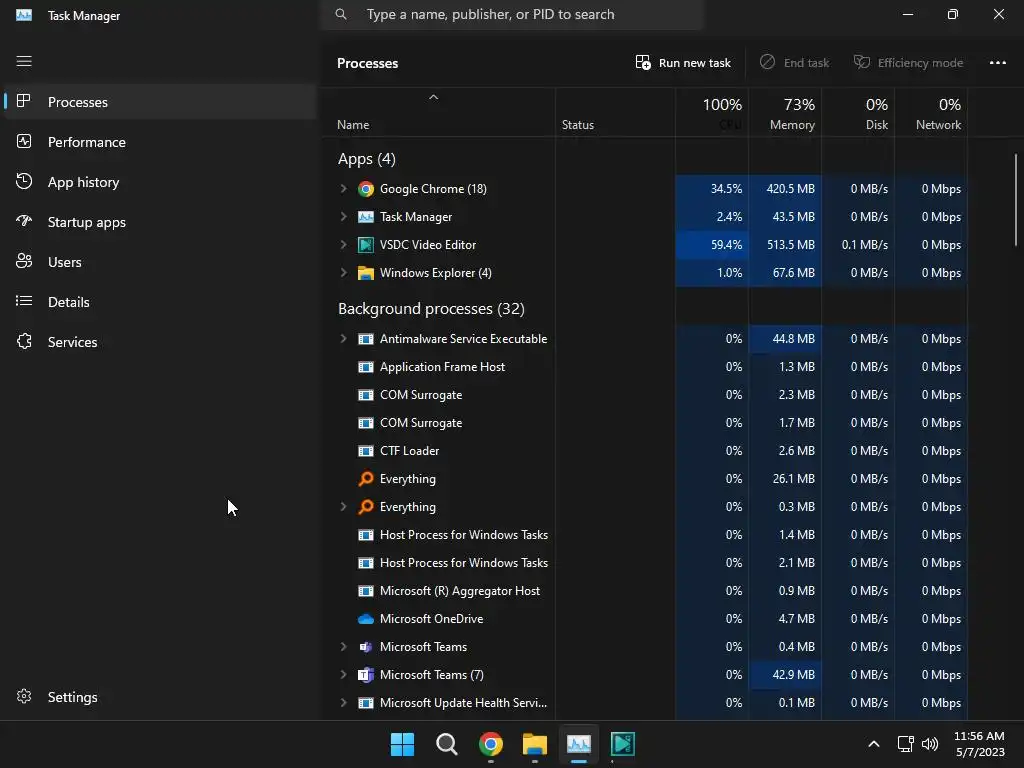The width and height of the screenshot is (1024, 768).
Task: Click the App history clock icon
Action: click(x=24, y=181)
